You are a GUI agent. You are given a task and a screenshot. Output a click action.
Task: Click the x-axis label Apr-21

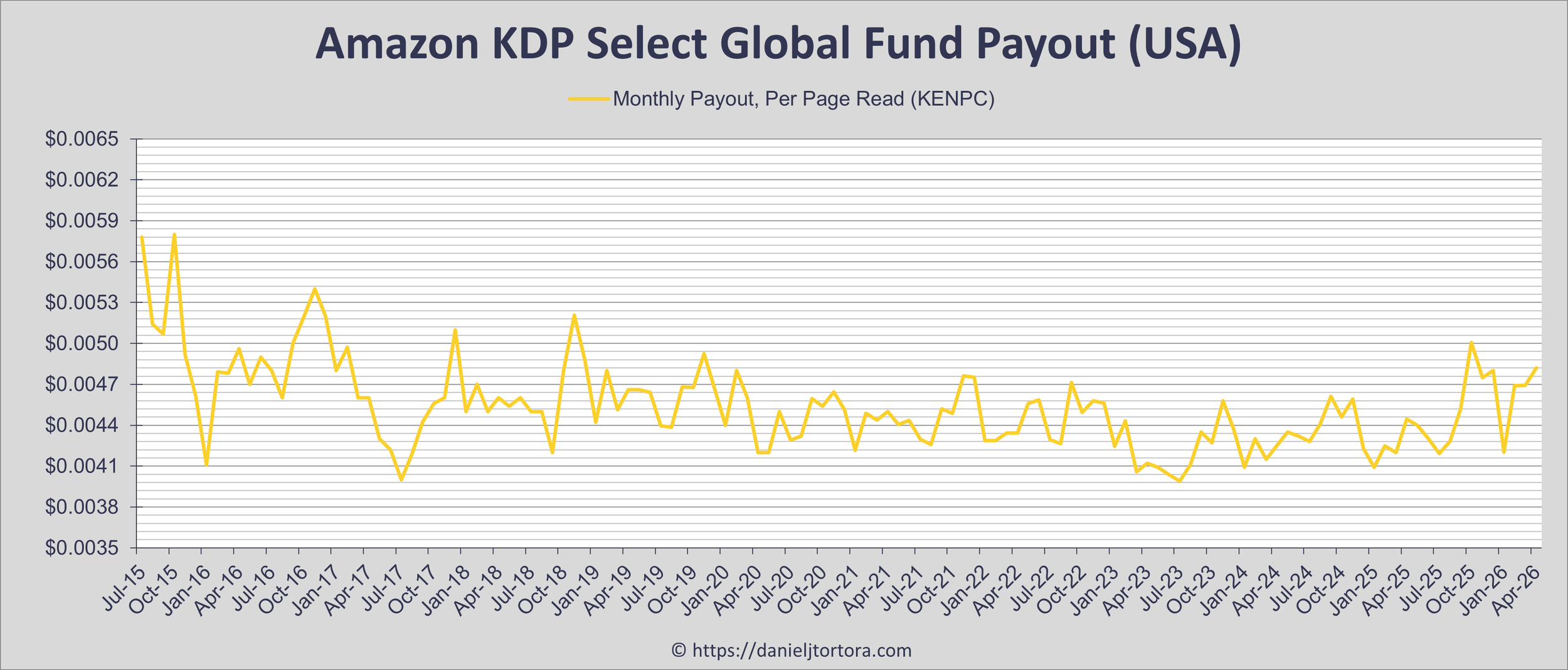click(x=867, y=590)
